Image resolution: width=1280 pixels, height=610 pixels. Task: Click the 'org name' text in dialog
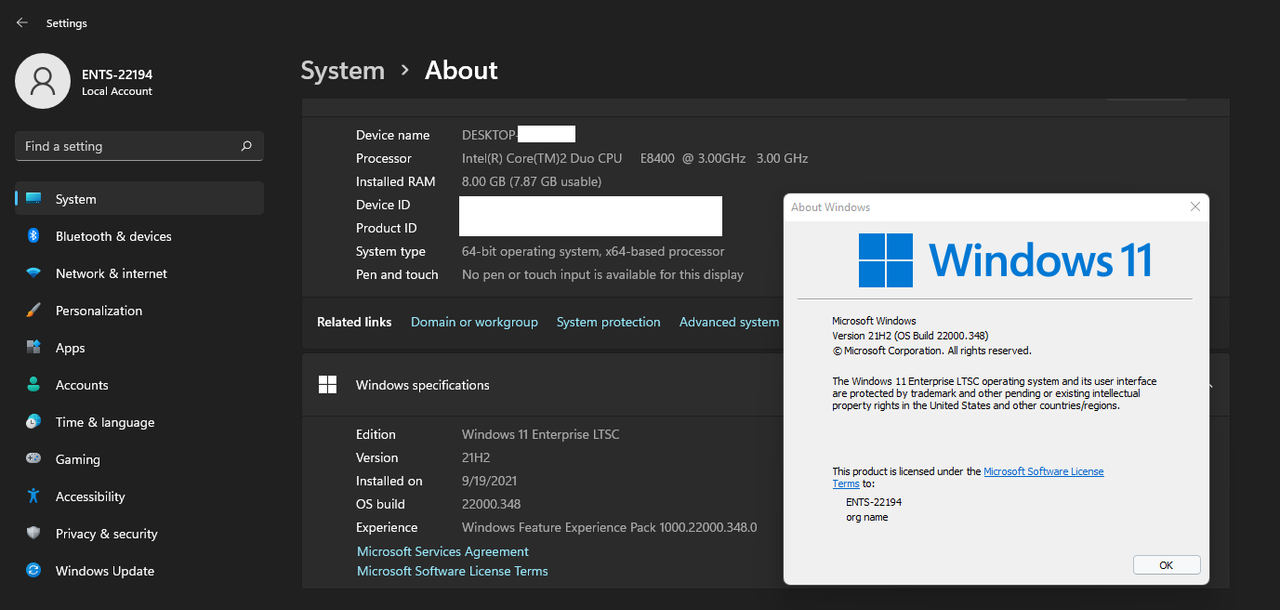pos(867,517)
